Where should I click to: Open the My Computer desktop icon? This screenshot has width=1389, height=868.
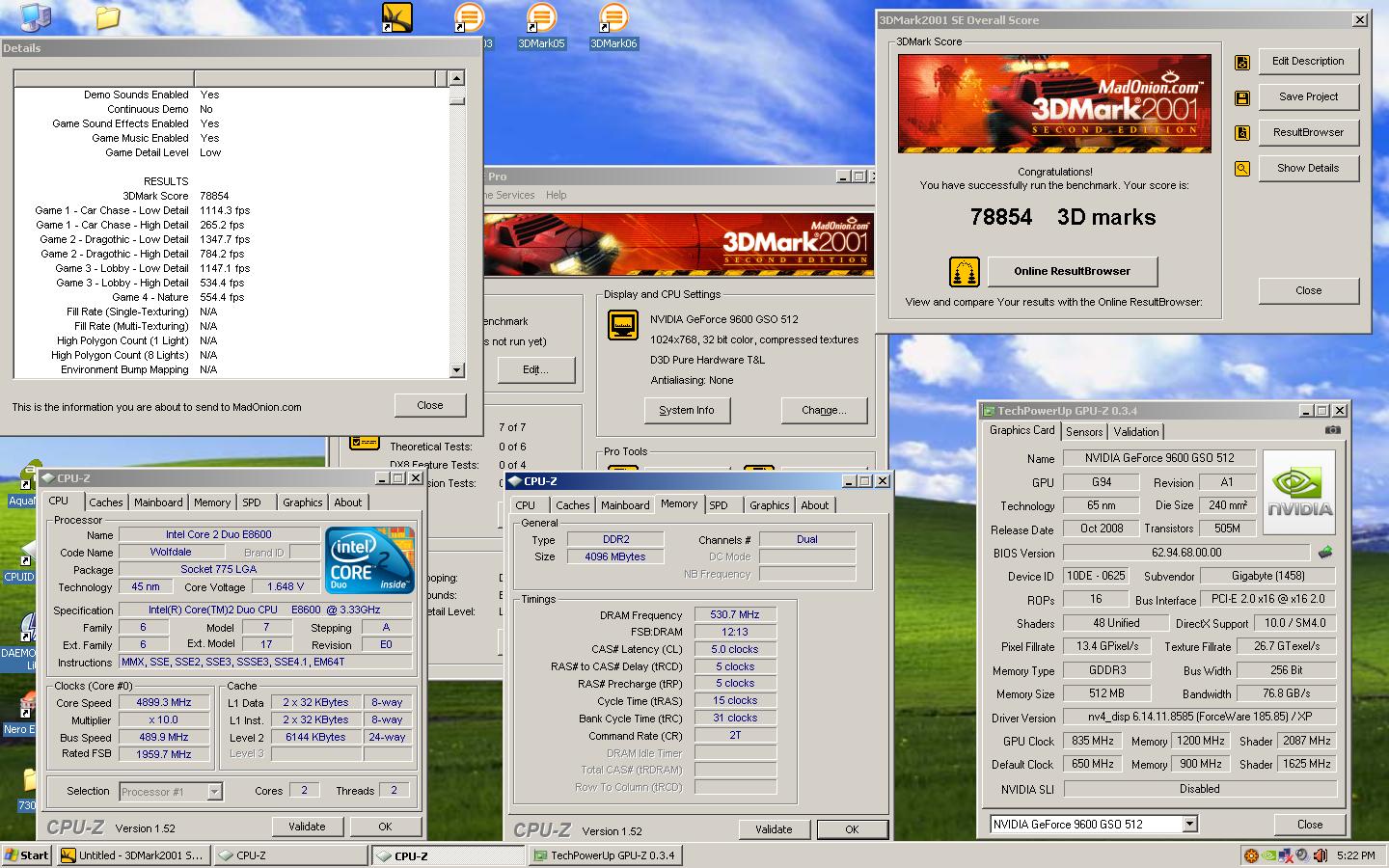pyautogui.click(x=36, y=16)
